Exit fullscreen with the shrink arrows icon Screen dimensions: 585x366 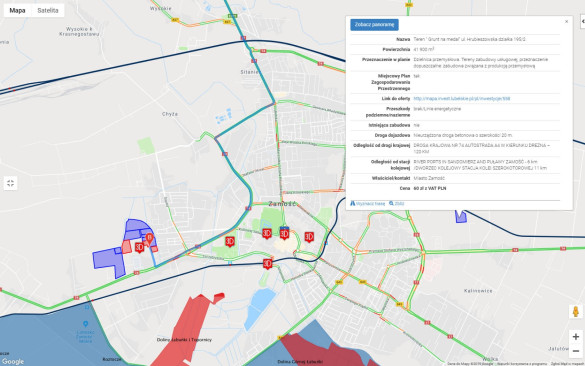click(x=10, y=183)
